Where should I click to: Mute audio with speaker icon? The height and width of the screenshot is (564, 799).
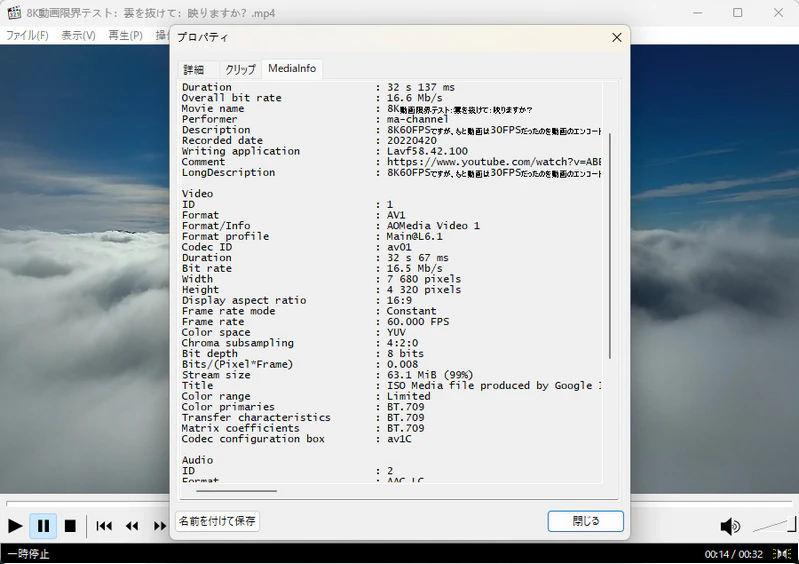[730, 526]
